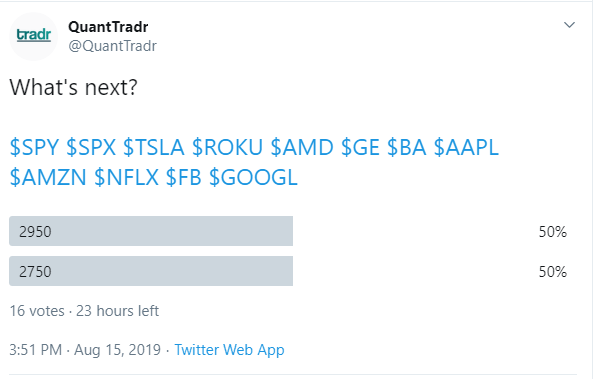
Task: Open the $AMZN cashtag
Action: 48,177
